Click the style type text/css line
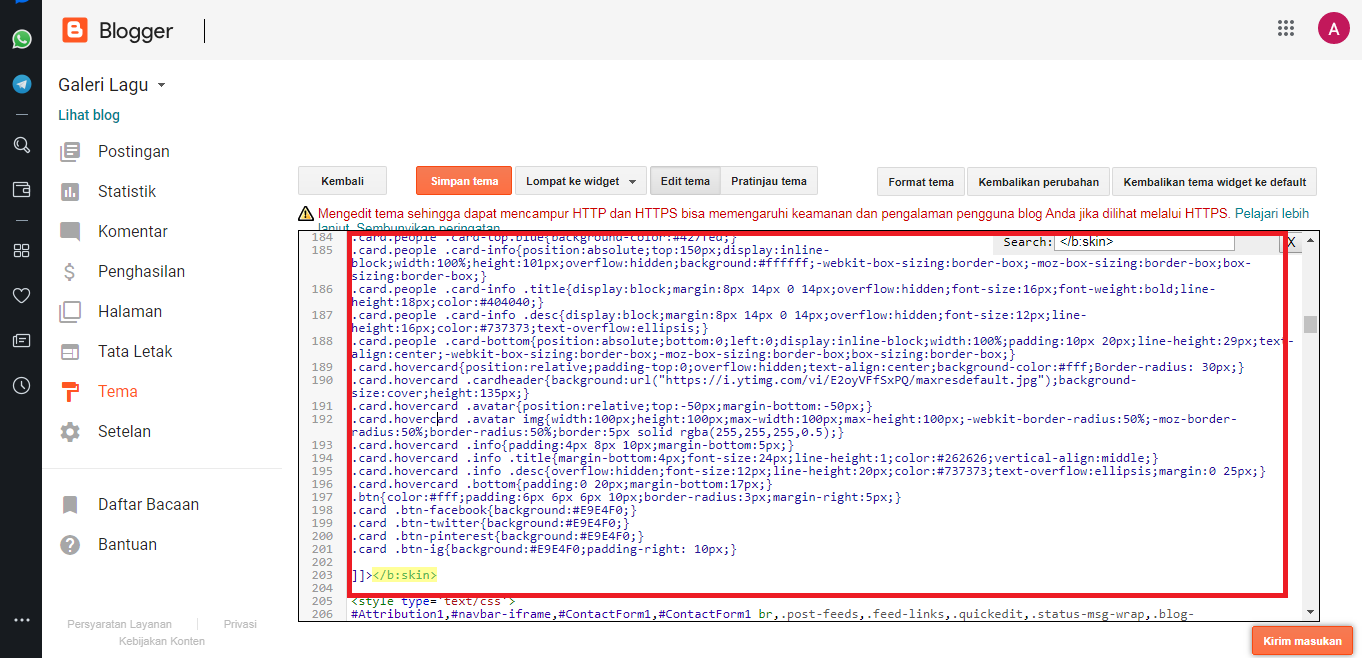Viewport: 1362px width, 658px height. click(433, 601)
